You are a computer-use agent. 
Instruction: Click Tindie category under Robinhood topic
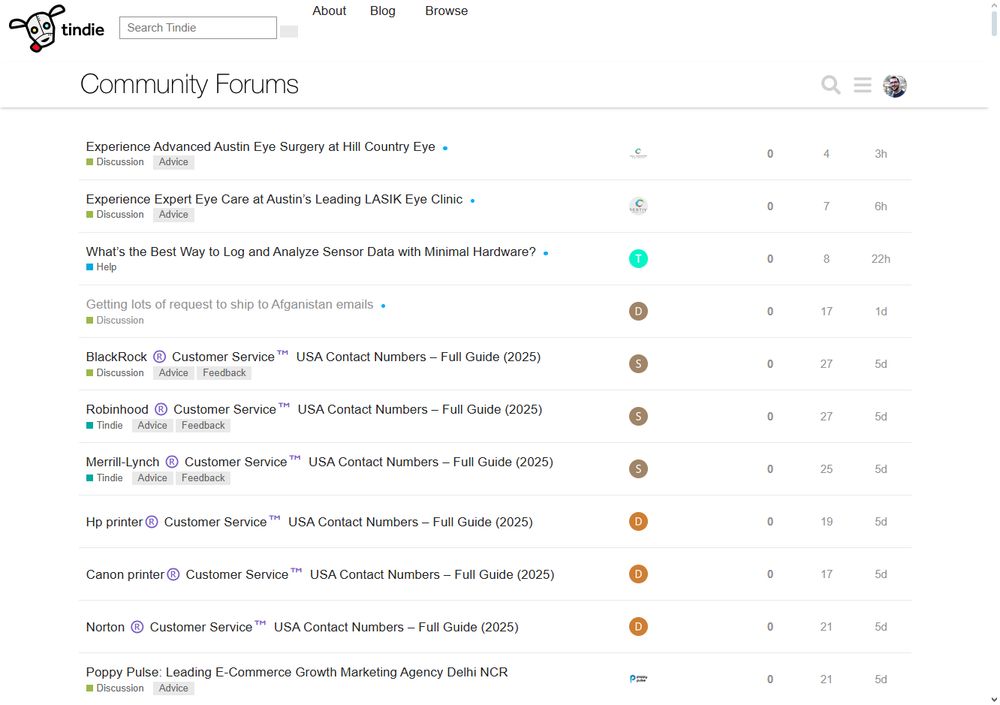[x=105, y=425]
